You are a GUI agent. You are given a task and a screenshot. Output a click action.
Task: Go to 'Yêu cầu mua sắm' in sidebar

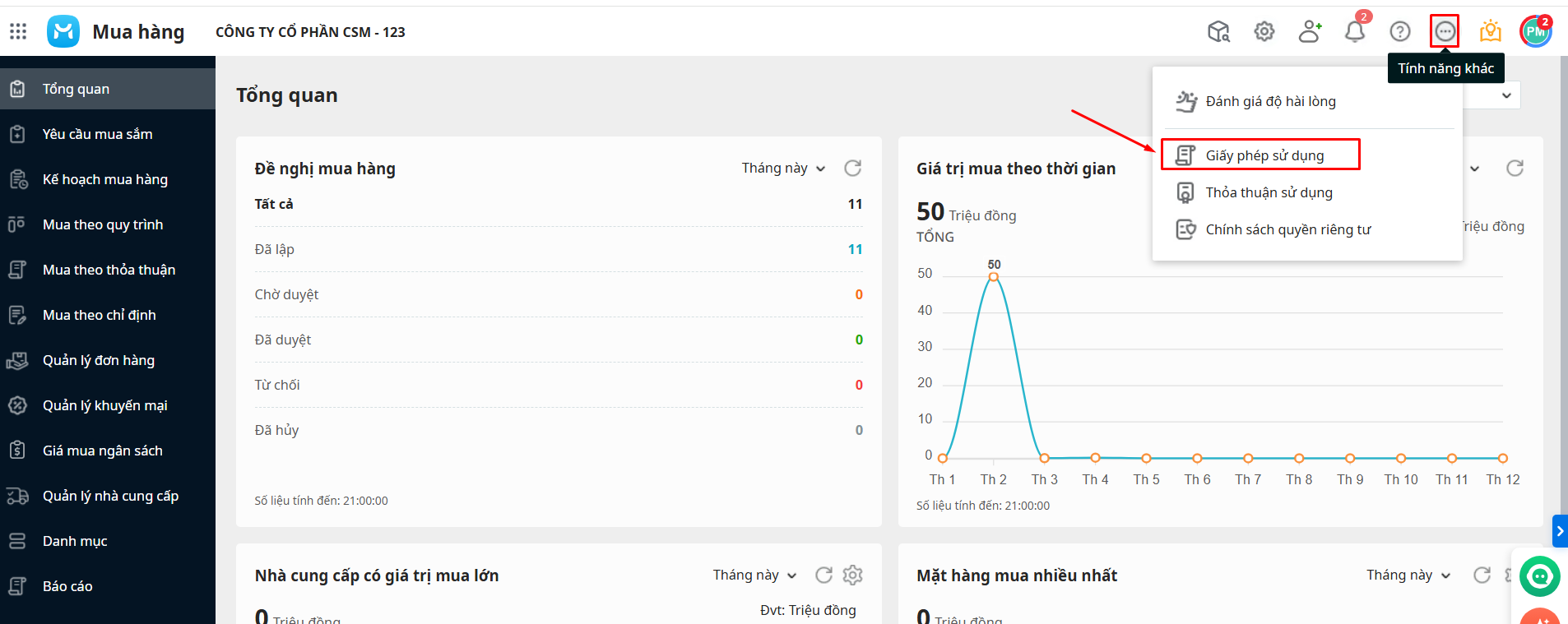pyautogui.click(x=97, y=134)
